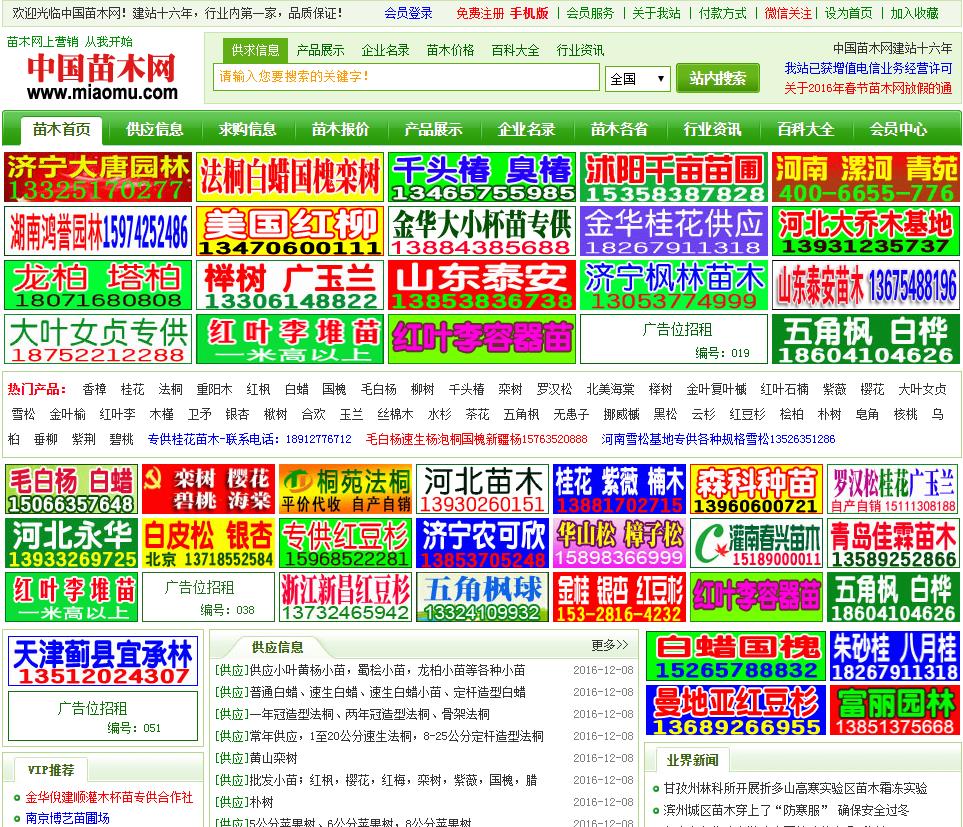Open 供应信息 in main navigation
Screen dimensions: 963x827
154,130
